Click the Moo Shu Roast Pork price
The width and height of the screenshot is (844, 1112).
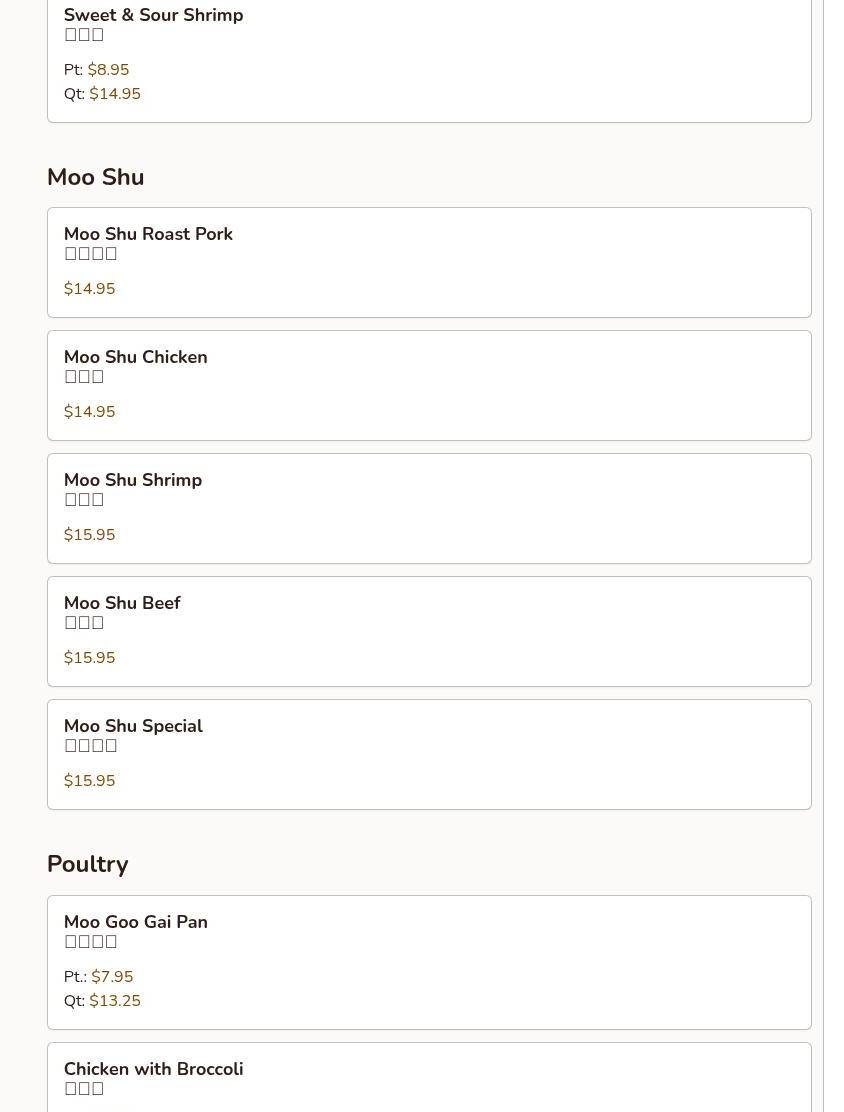(90, 289)
